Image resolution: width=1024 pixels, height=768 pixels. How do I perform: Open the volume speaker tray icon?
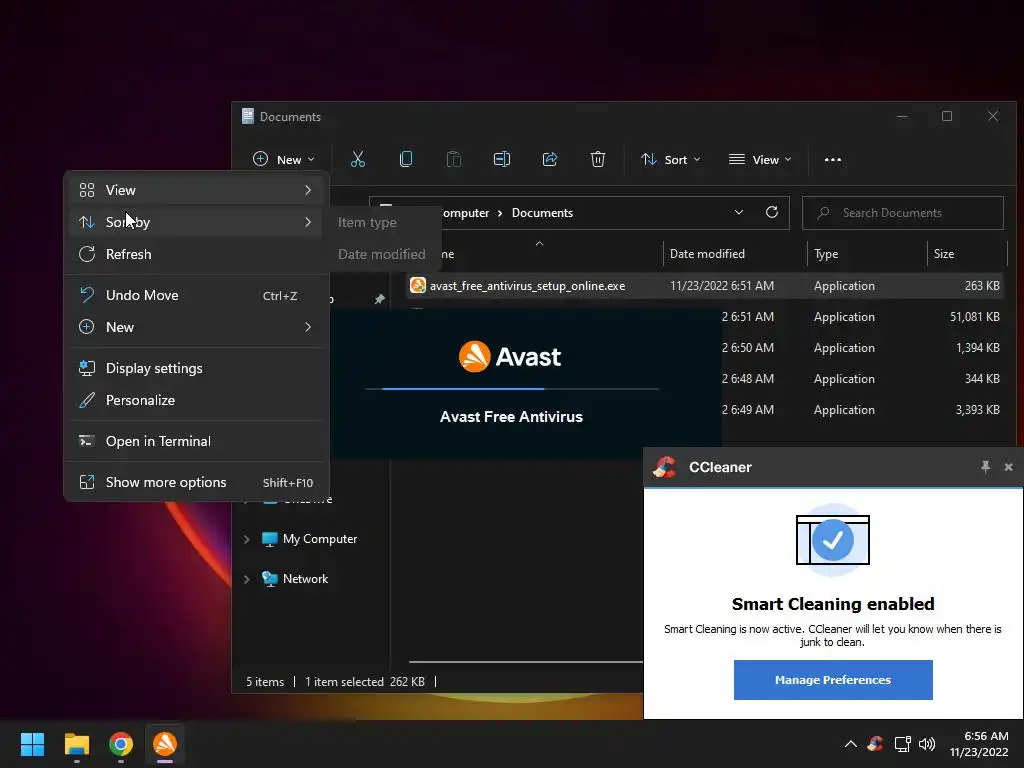pos(927,744)
